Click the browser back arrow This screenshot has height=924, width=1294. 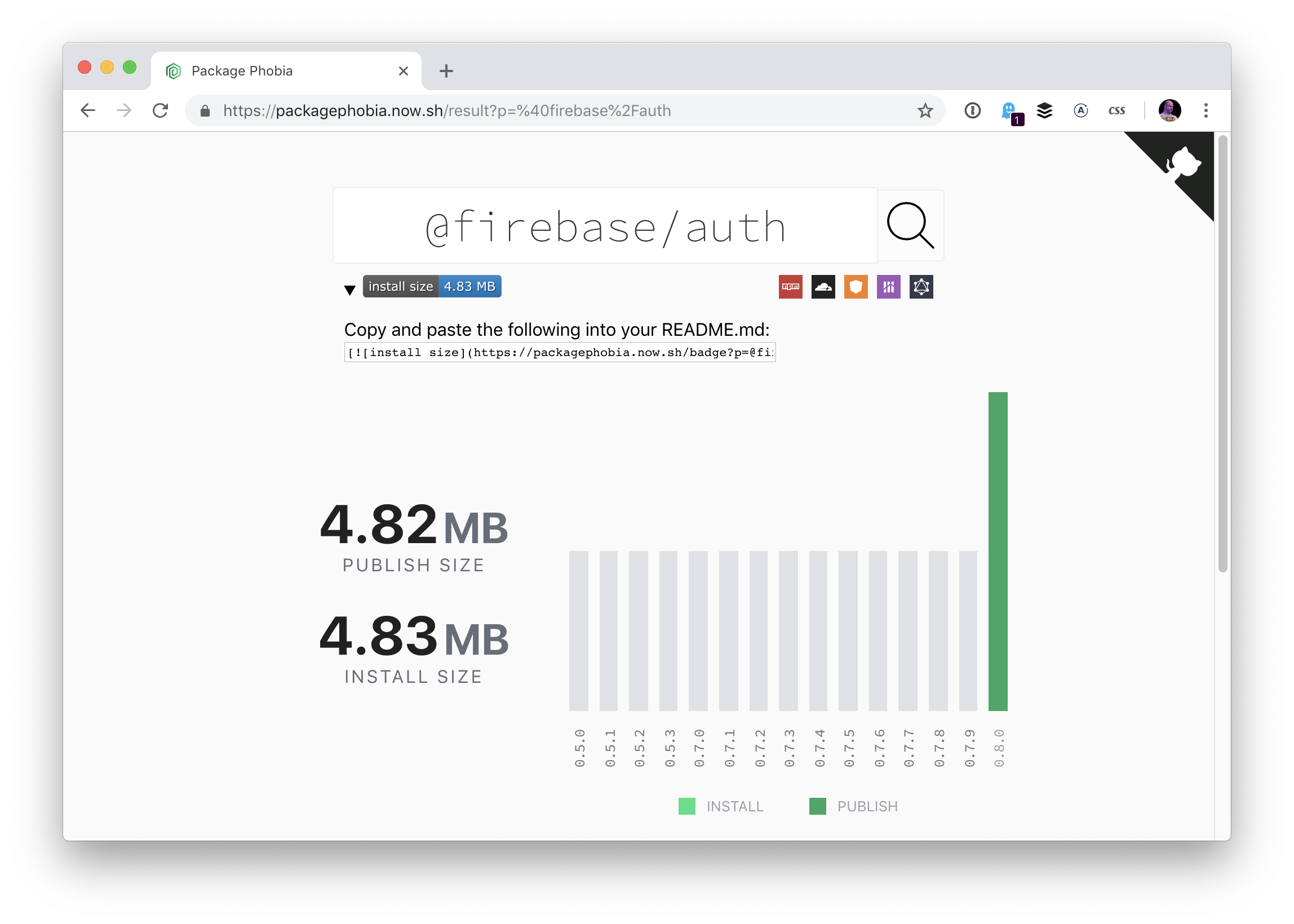[x=87, y=110]
